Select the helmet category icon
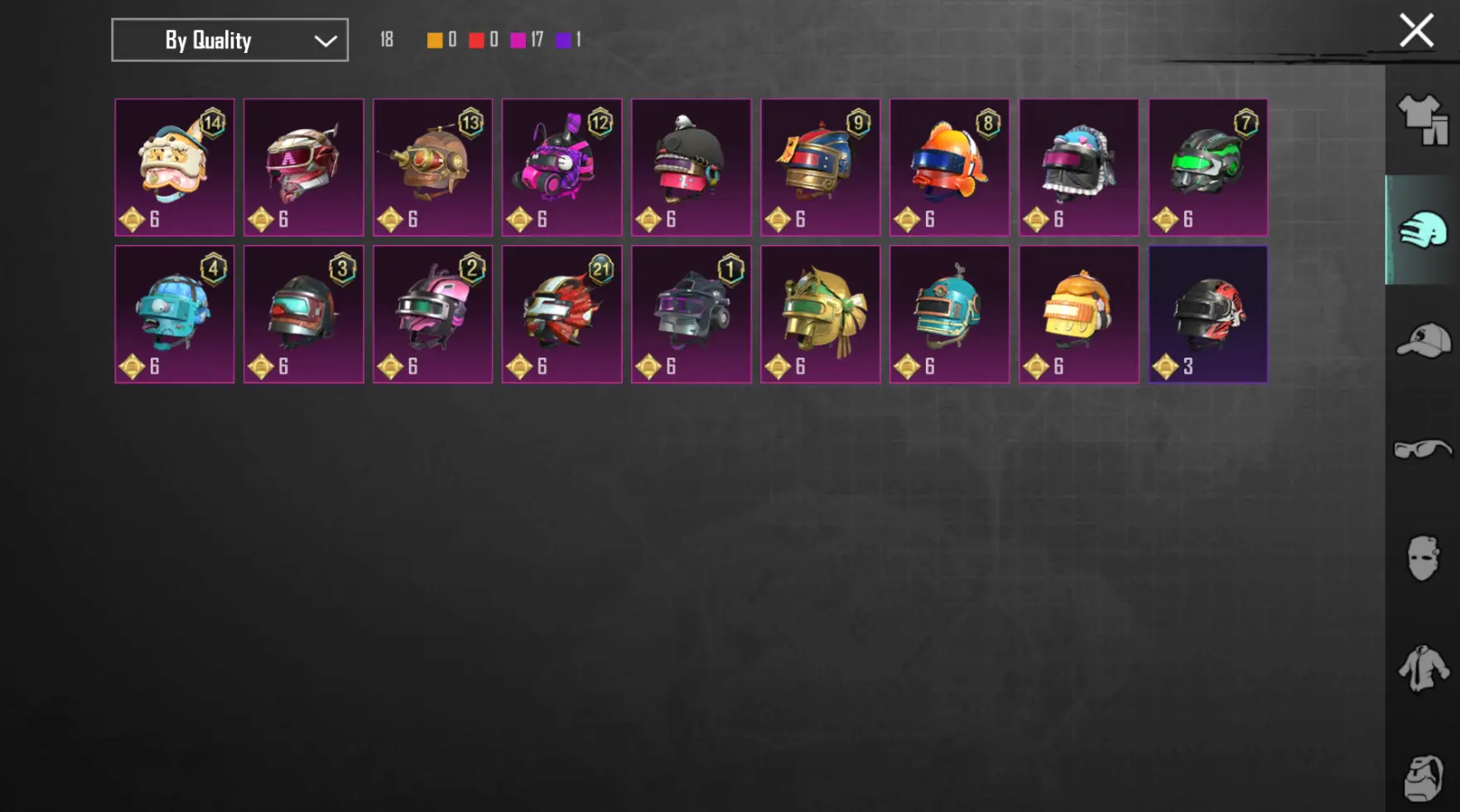 (1423, 230)
